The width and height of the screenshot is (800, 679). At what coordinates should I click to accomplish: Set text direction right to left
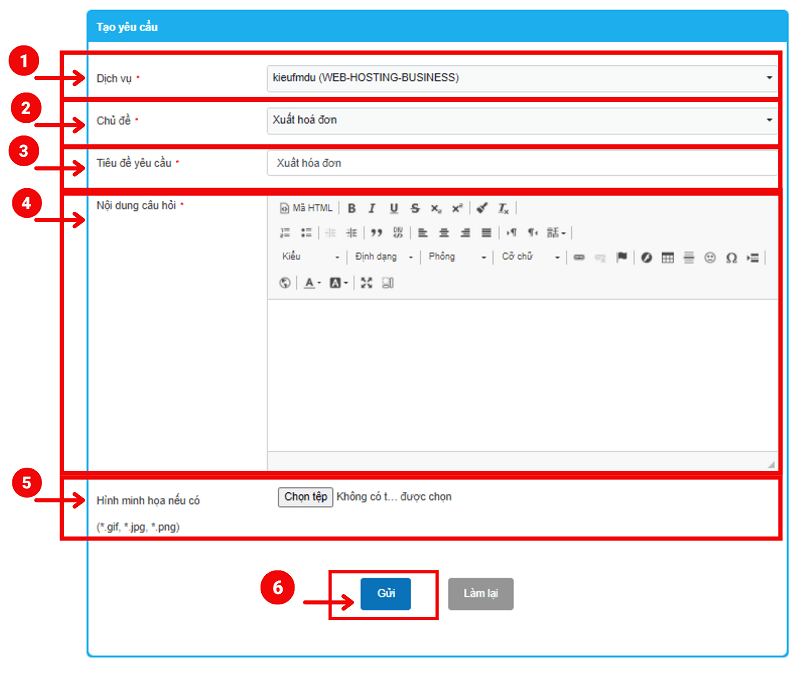click(533, 233)
